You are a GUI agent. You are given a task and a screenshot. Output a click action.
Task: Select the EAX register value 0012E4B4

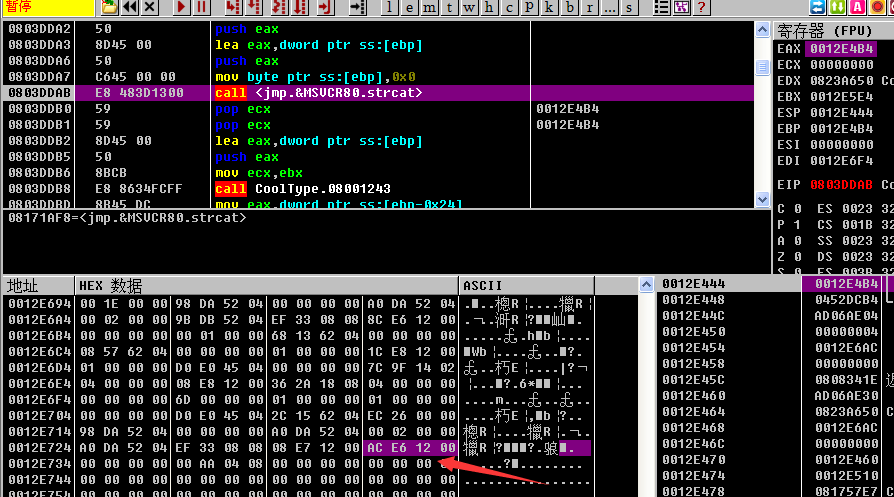point(842,48)
